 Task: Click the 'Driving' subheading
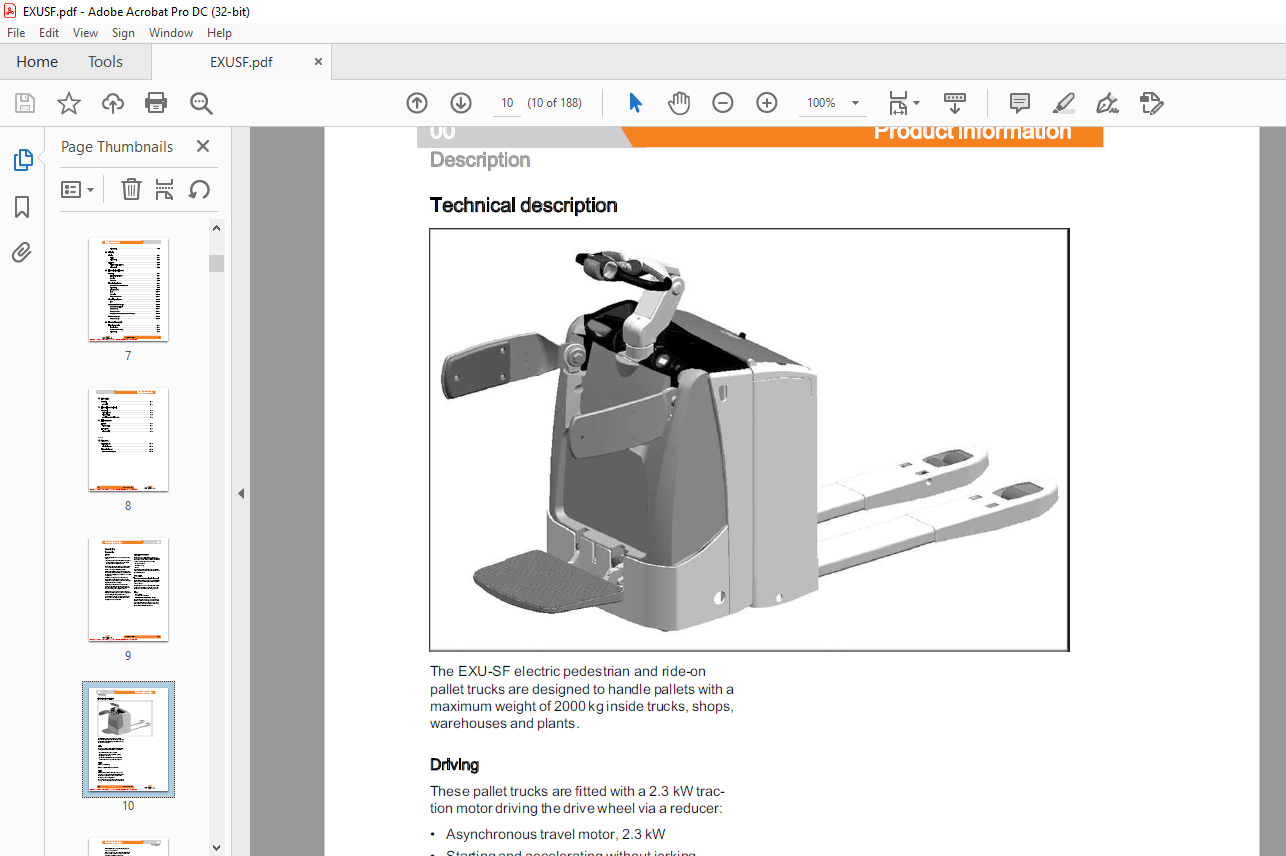pyautogui.click(x=454, y=765)
